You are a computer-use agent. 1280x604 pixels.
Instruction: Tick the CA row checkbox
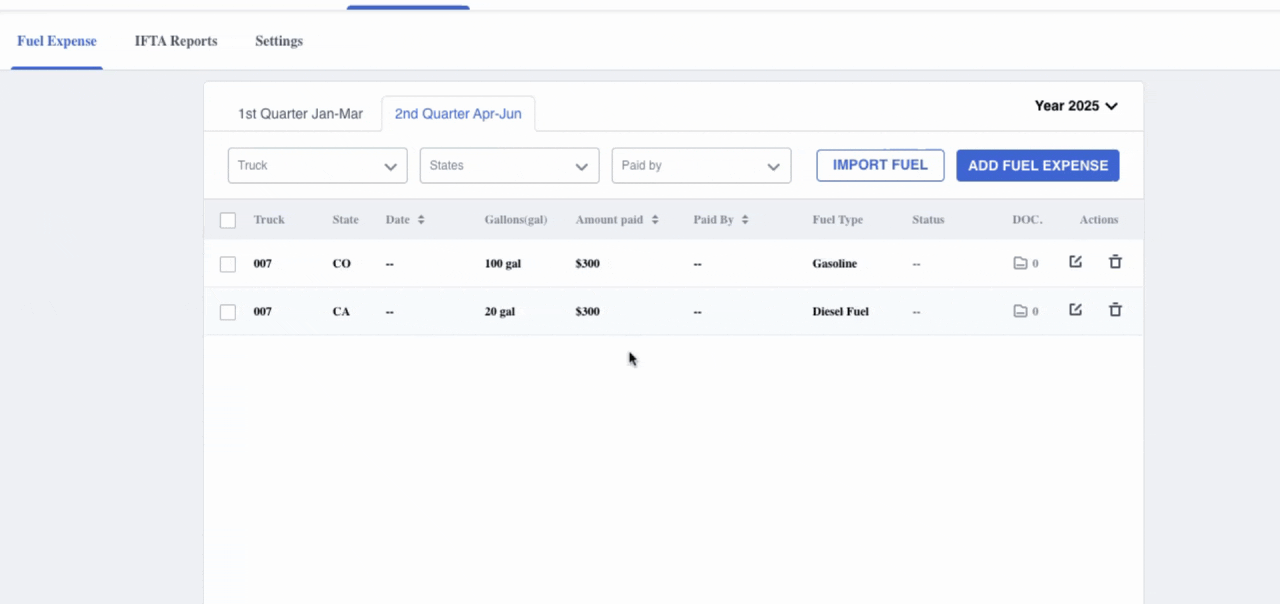click(x=228, y=312)
